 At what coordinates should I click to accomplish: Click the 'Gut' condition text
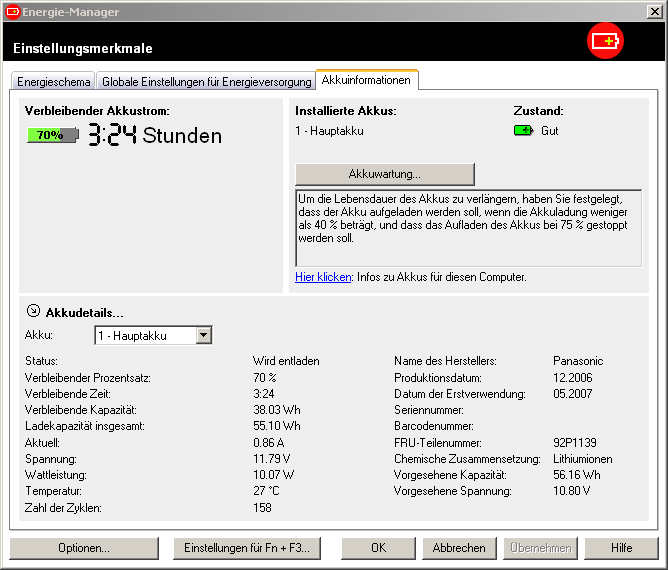point(550,131)
